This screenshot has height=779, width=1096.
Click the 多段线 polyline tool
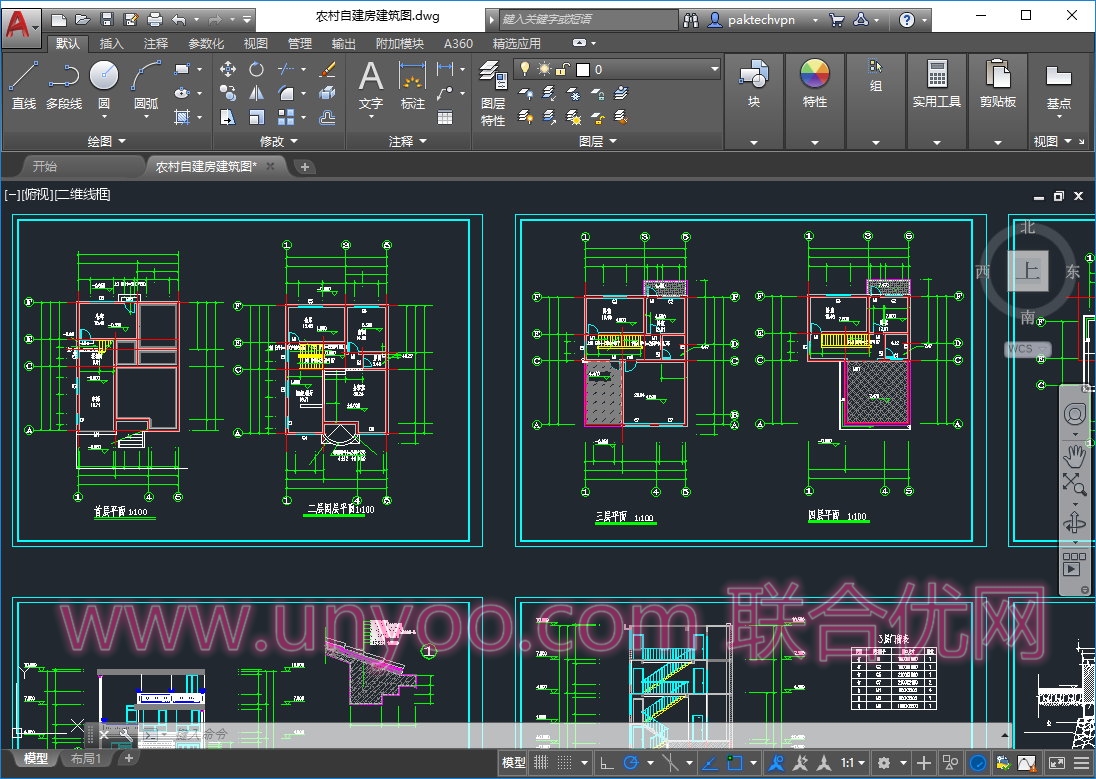[x=64, y=84]
